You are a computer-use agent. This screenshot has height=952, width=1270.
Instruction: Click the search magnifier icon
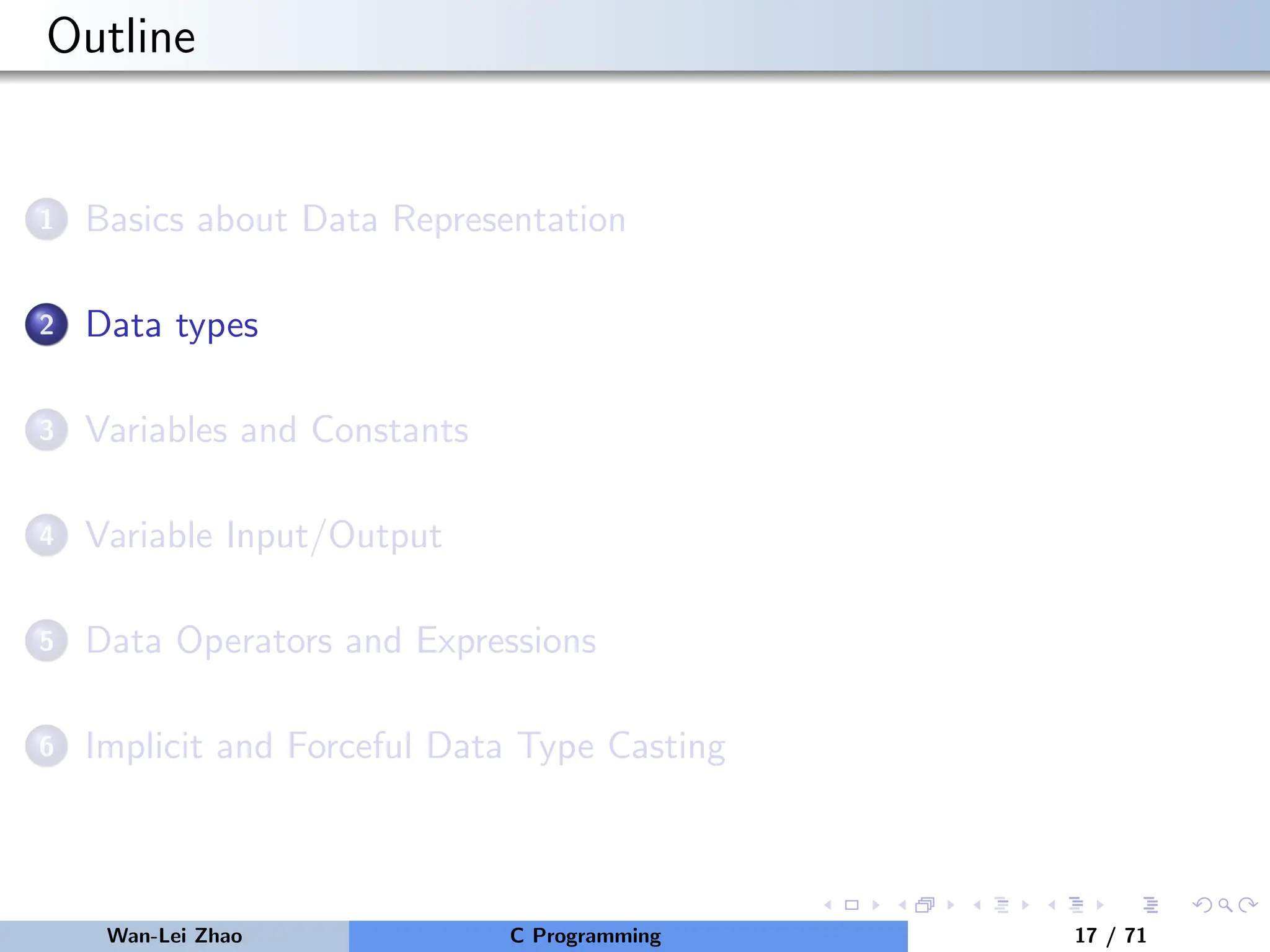pos(1225,905)
